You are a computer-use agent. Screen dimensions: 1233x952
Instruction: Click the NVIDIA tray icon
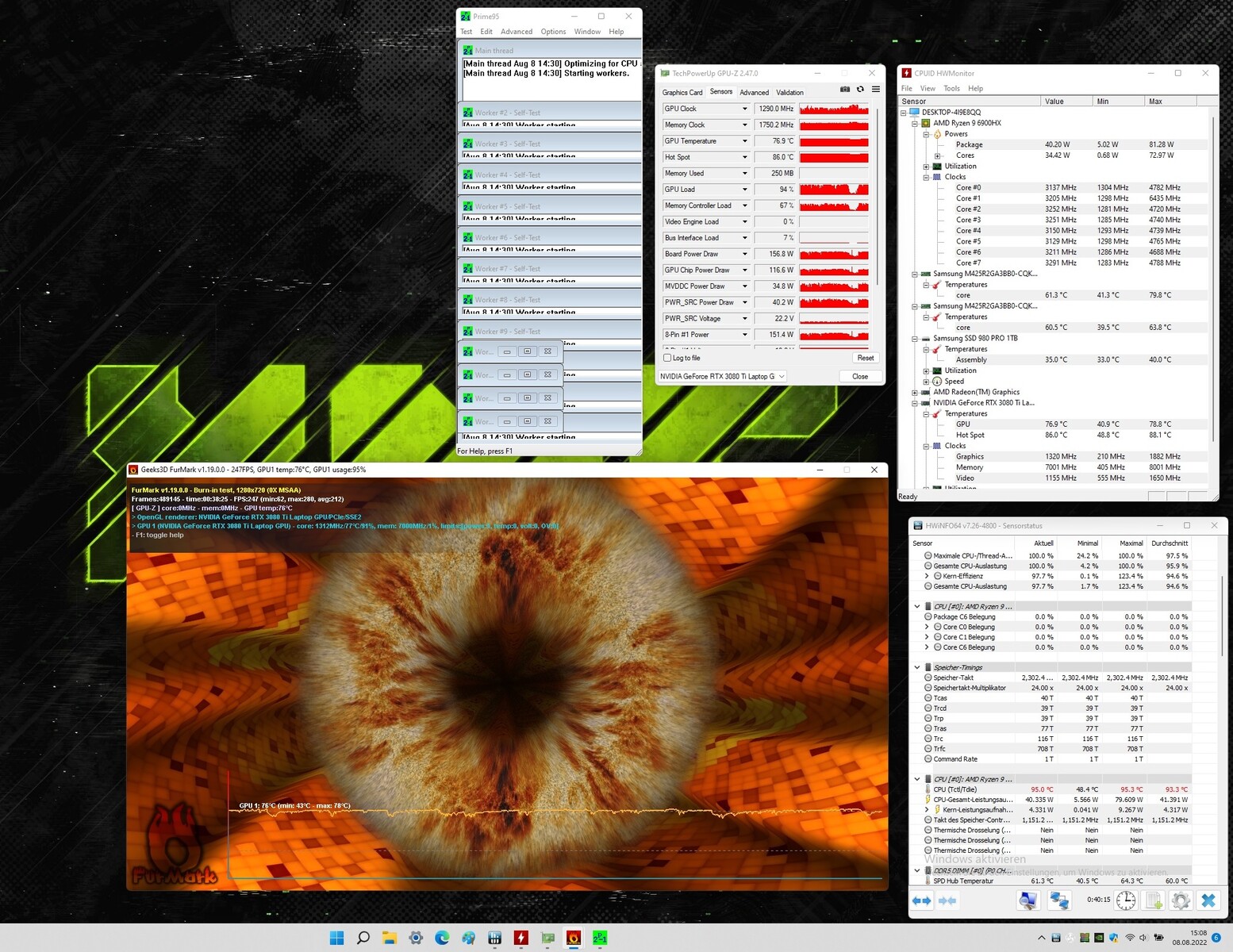[x=1099, y=938]
